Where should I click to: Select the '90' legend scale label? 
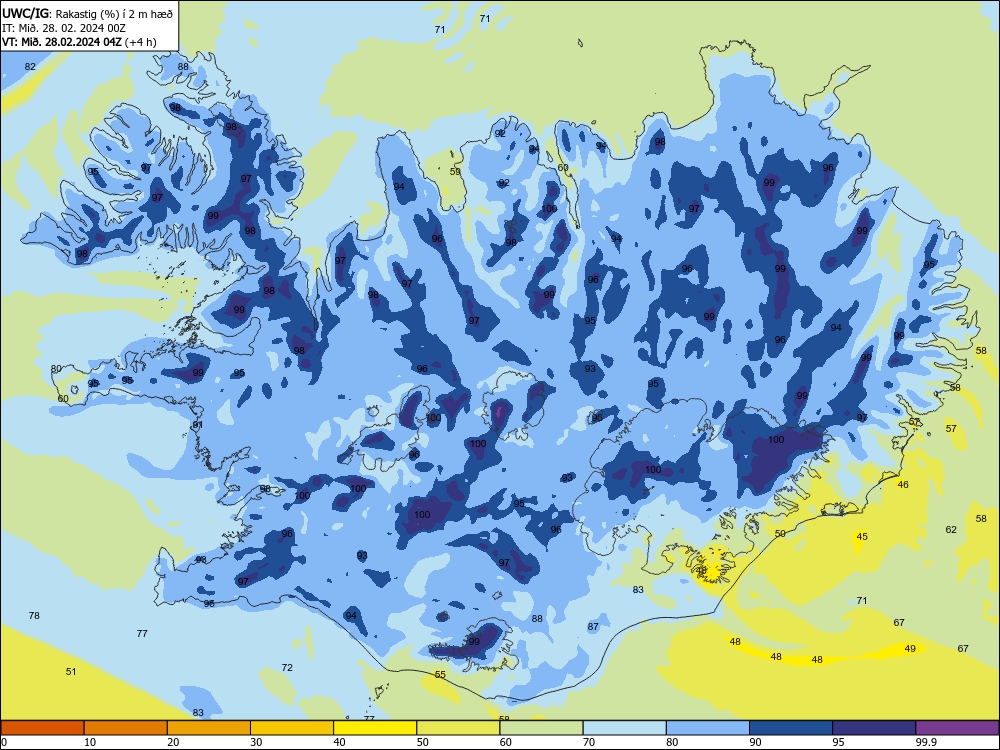click(755, 742)
